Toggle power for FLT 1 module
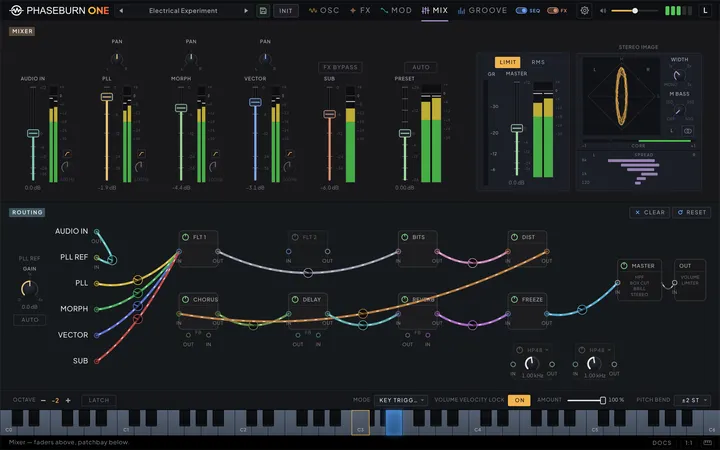The width and height of the screenshot is (720, 450). tap(186, 237)
